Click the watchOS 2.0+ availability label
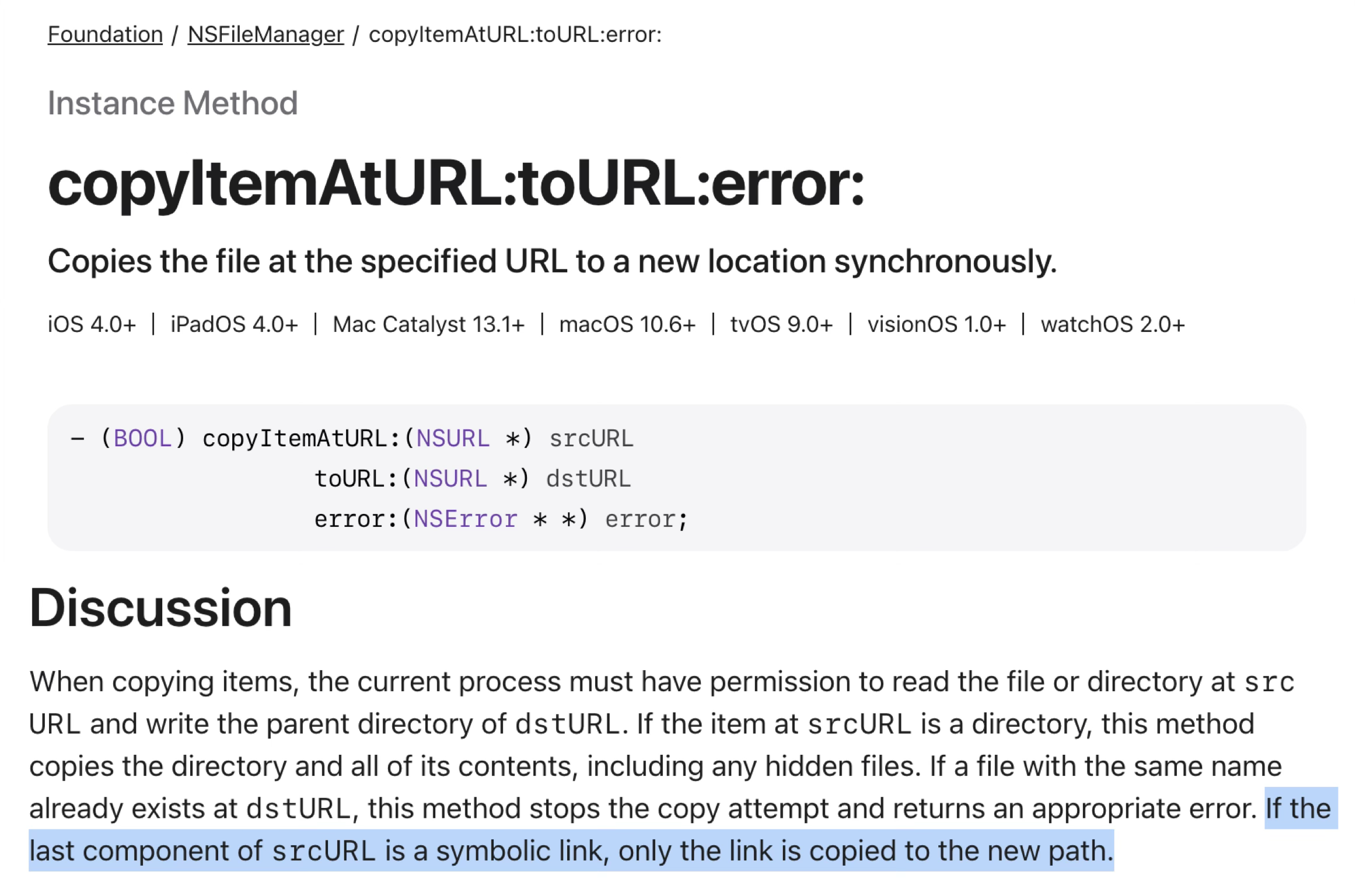This screenshot has width=1356, height=896. [1113, 324]
